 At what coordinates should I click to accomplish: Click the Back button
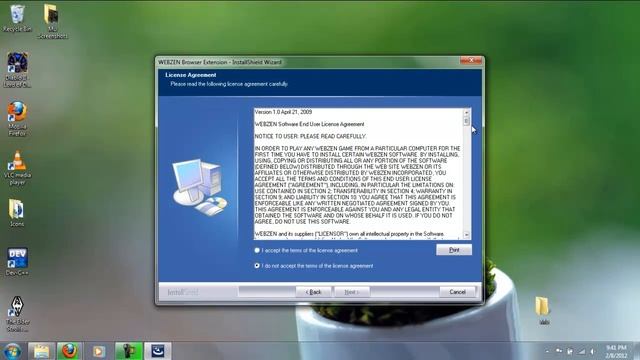point(313,292)
